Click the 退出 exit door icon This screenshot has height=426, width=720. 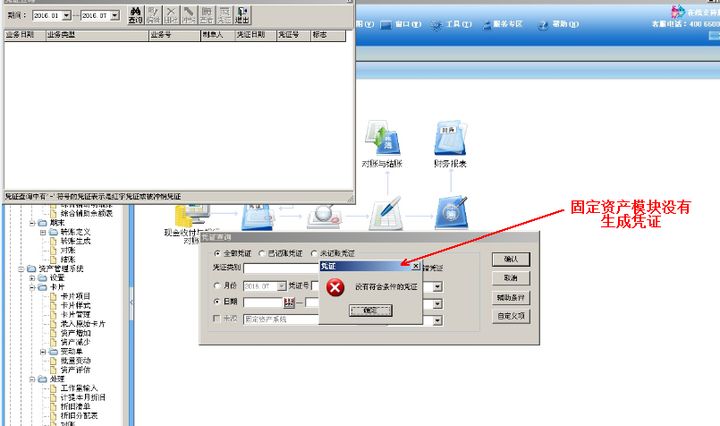pos(242,15)
